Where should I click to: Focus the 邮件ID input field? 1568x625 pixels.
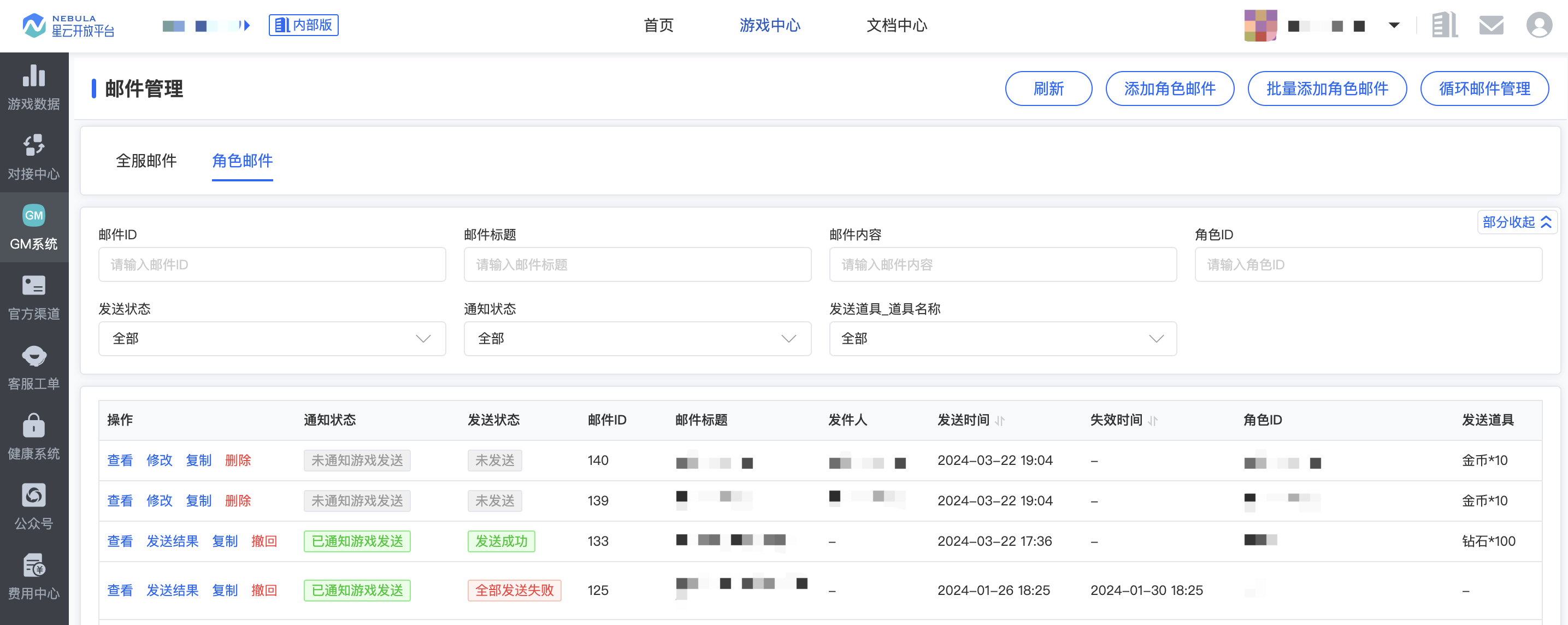pos(272,264)
